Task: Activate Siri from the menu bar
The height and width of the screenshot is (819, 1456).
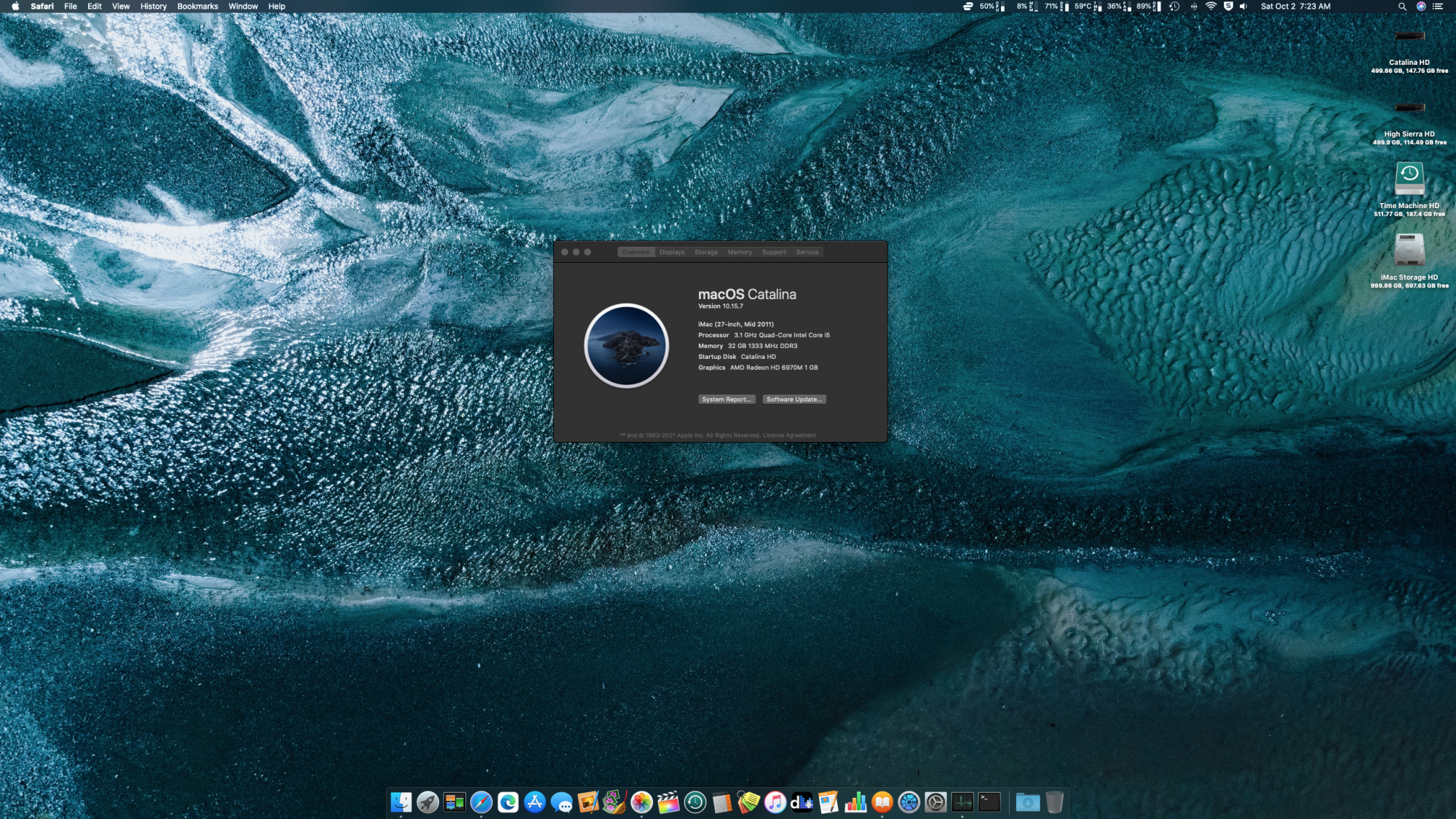Action: coord(1421,7)
